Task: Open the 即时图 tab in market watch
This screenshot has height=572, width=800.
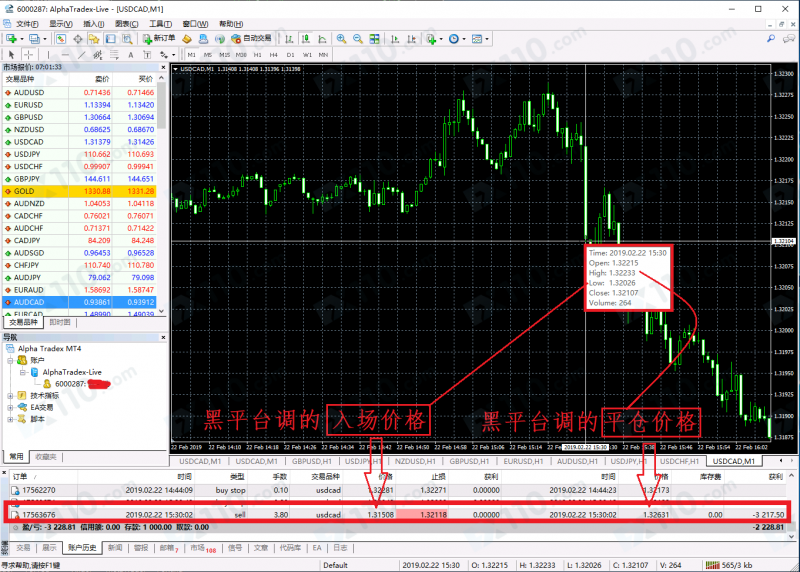Action: pos(60,322)
